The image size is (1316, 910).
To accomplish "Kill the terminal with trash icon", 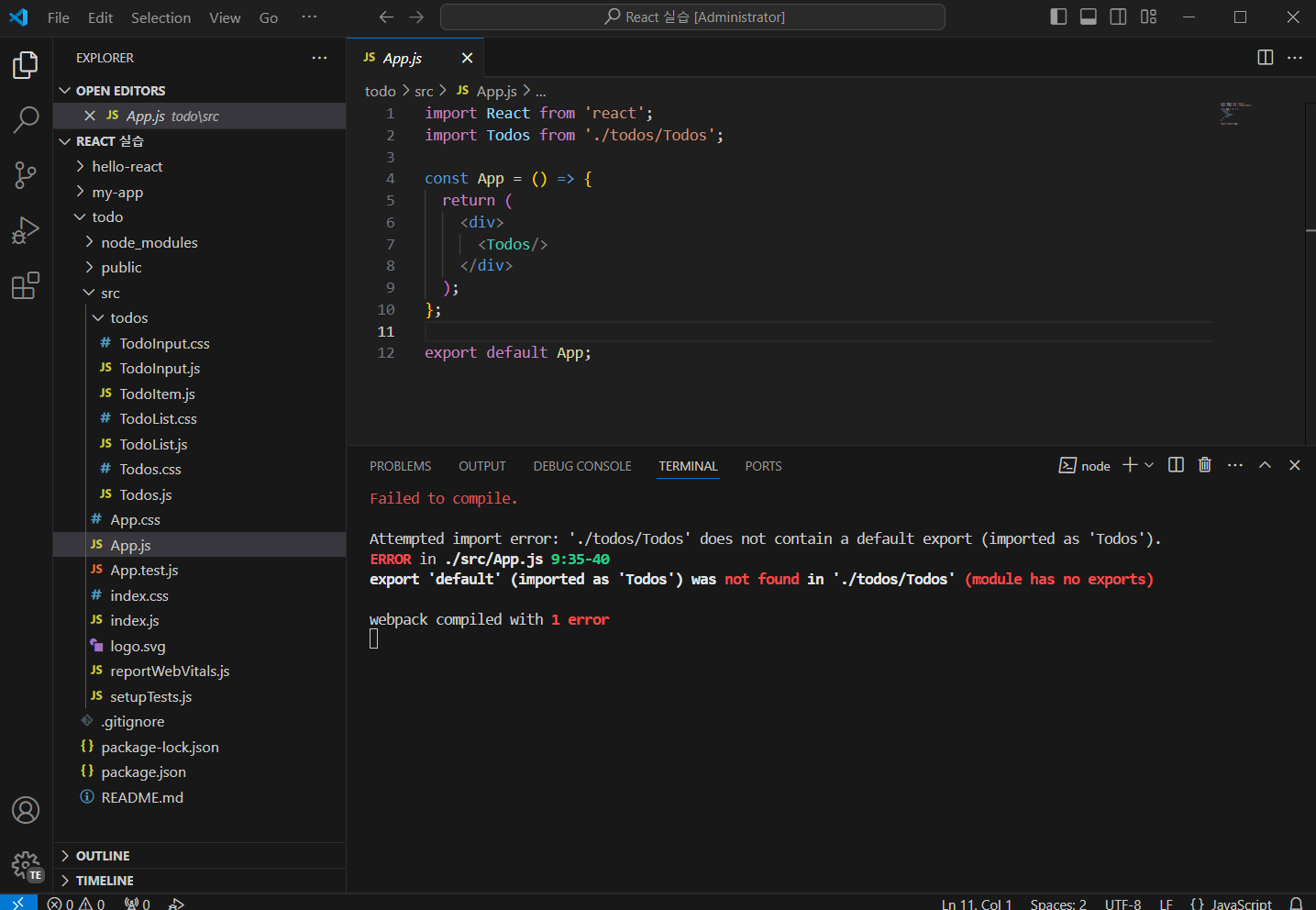I will 1205,465.
